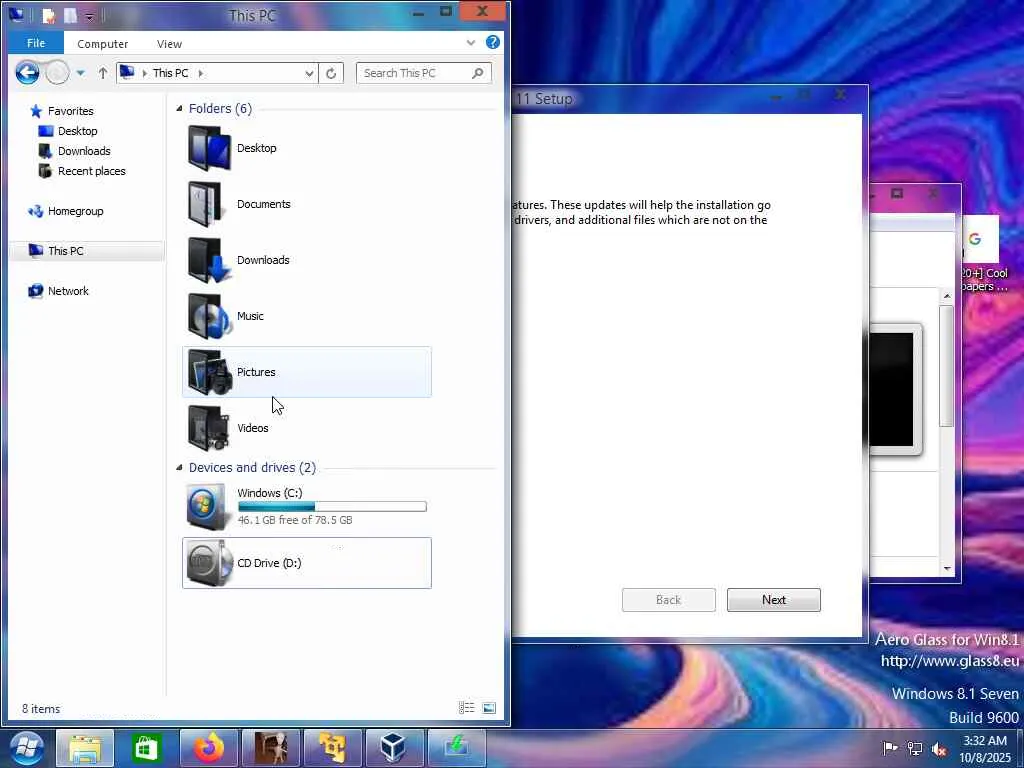Screen dimensions: 1024x768
Task: Open the Setup installer taskbar icon
Action: pos(455,748)
